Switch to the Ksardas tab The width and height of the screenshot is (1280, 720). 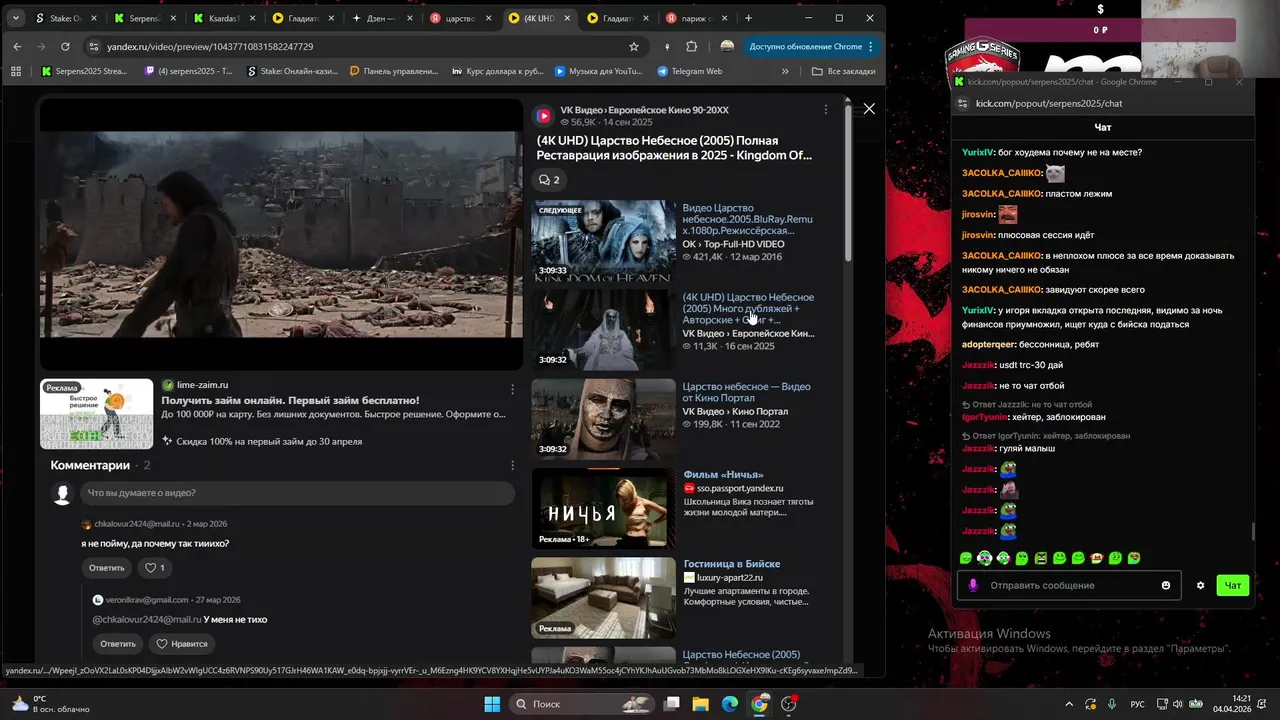pos(223,18)
